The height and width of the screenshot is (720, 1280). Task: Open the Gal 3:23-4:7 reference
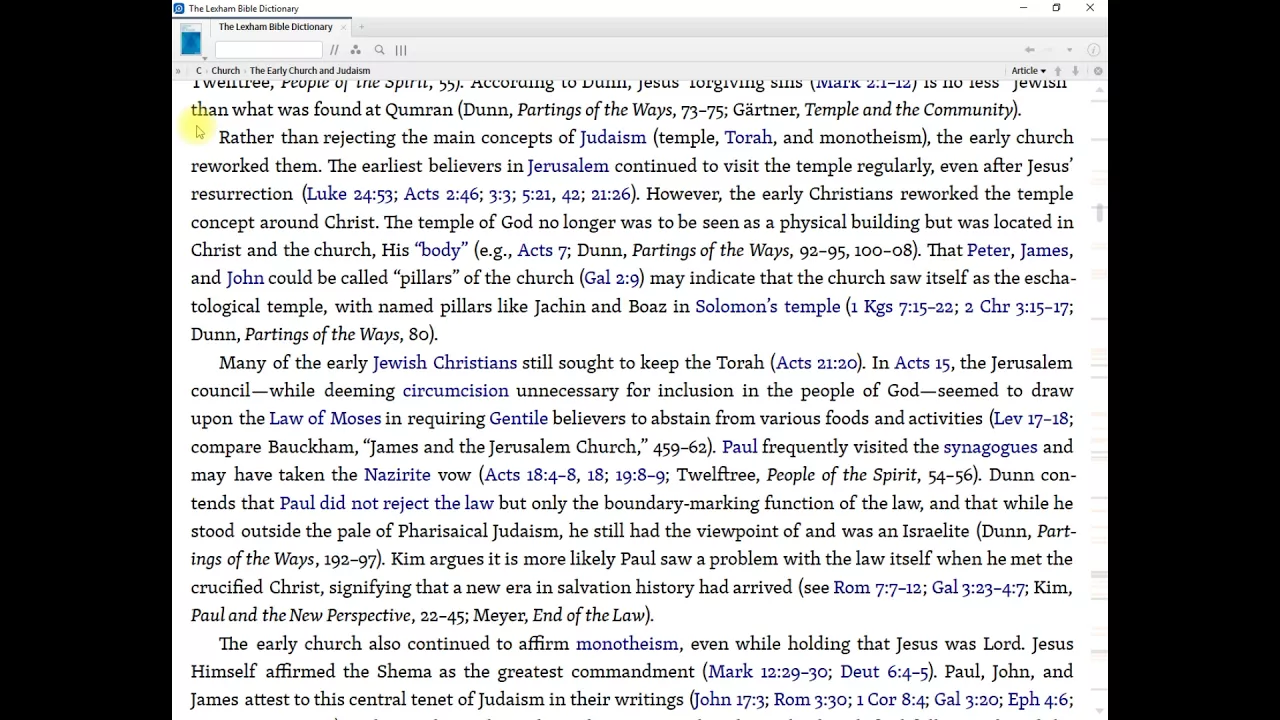(979, 588)
